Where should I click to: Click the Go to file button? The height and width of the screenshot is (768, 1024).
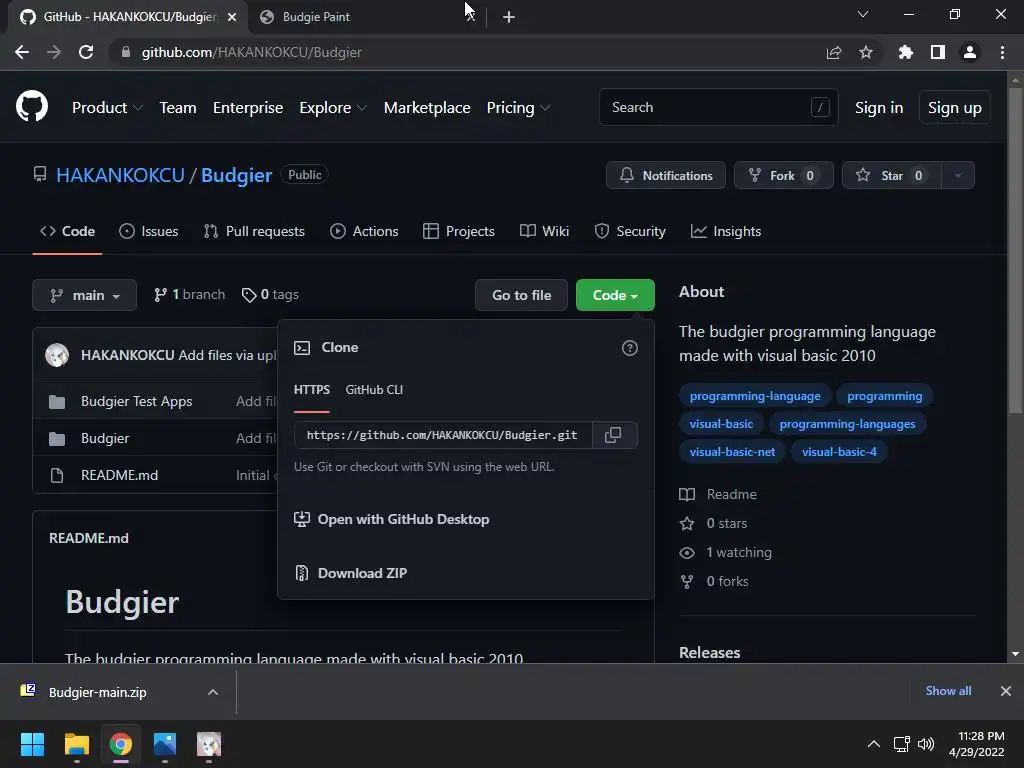tap(521, 295)
